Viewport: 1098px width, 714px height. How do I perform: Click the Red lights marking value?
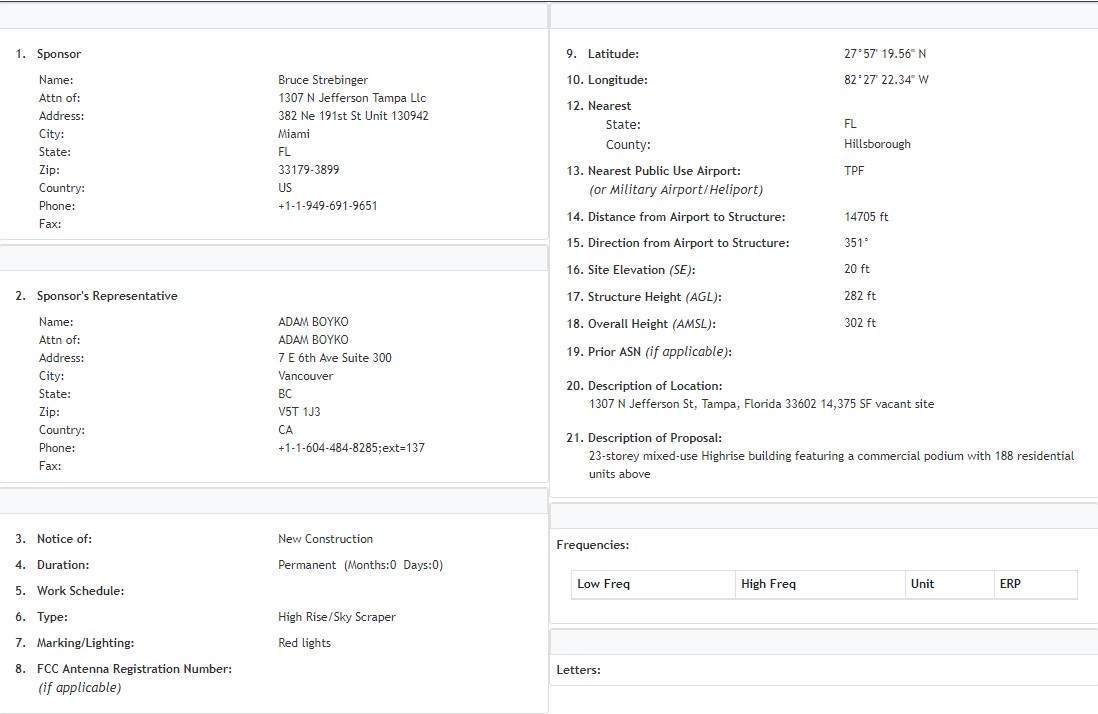point(304,643)
